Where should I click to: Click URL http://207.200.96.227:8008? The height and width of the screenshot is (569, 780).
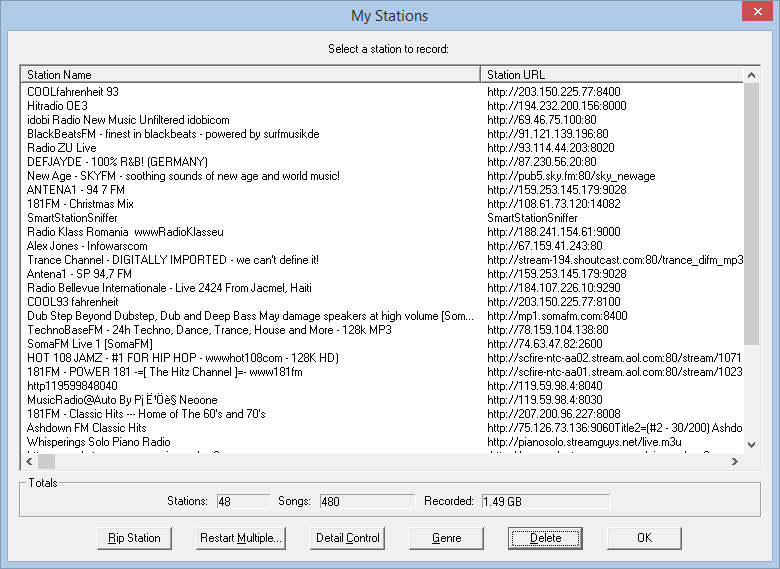(554, 414)
